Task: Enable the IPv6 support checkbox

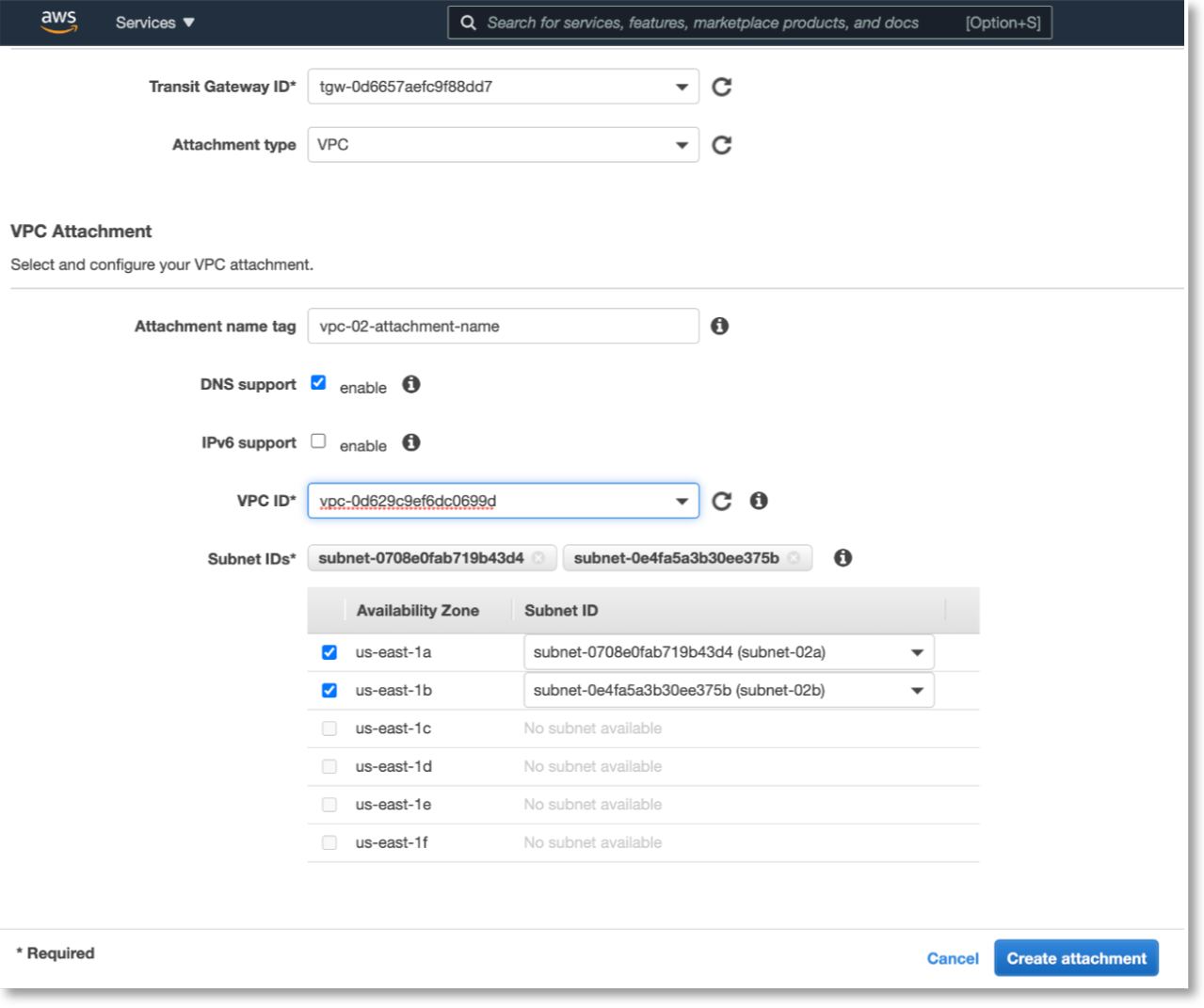Action: click(x=318, y=440)
